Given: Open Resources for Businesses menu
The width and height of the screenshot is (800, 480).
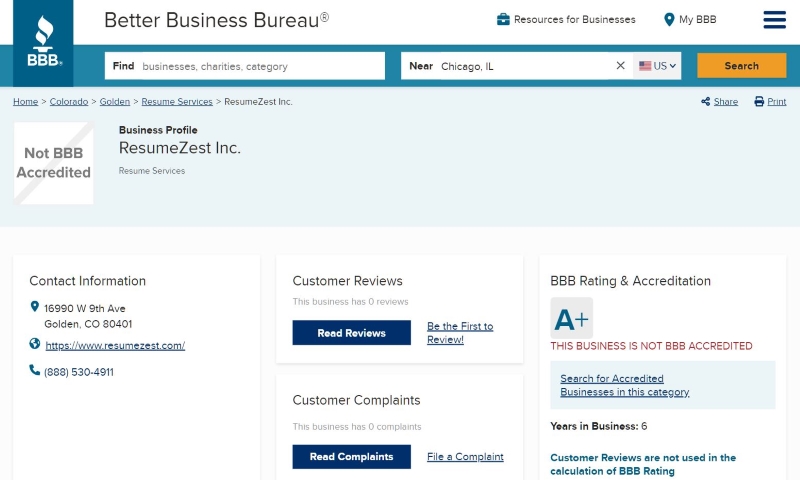Looking at the screenshot, I should [574, 19].
